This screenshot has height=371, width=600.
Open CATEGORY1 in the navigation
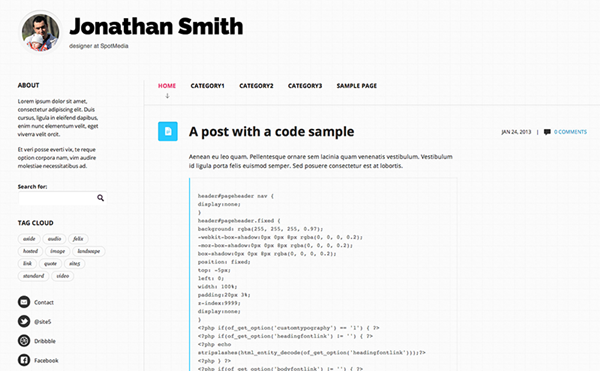[207, 86]
